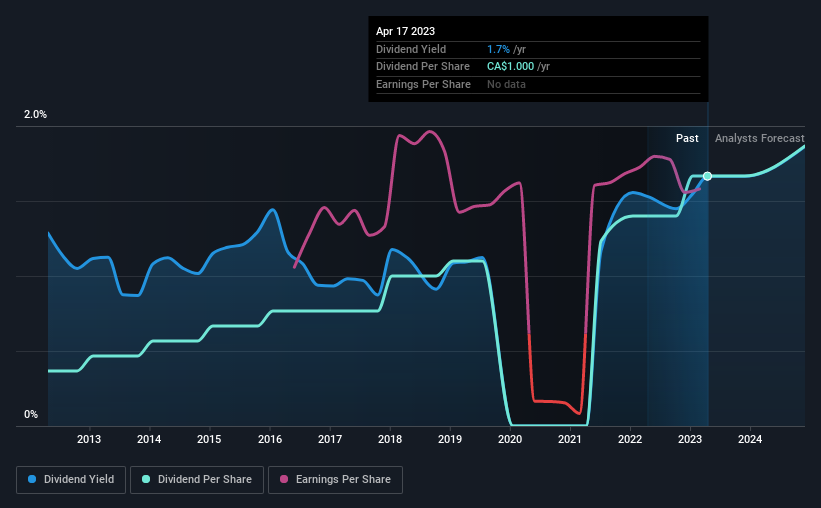The image size is (821, 508).
Task: Click the highlighted data point marker on chart
Action: click(x=707, y=176)
